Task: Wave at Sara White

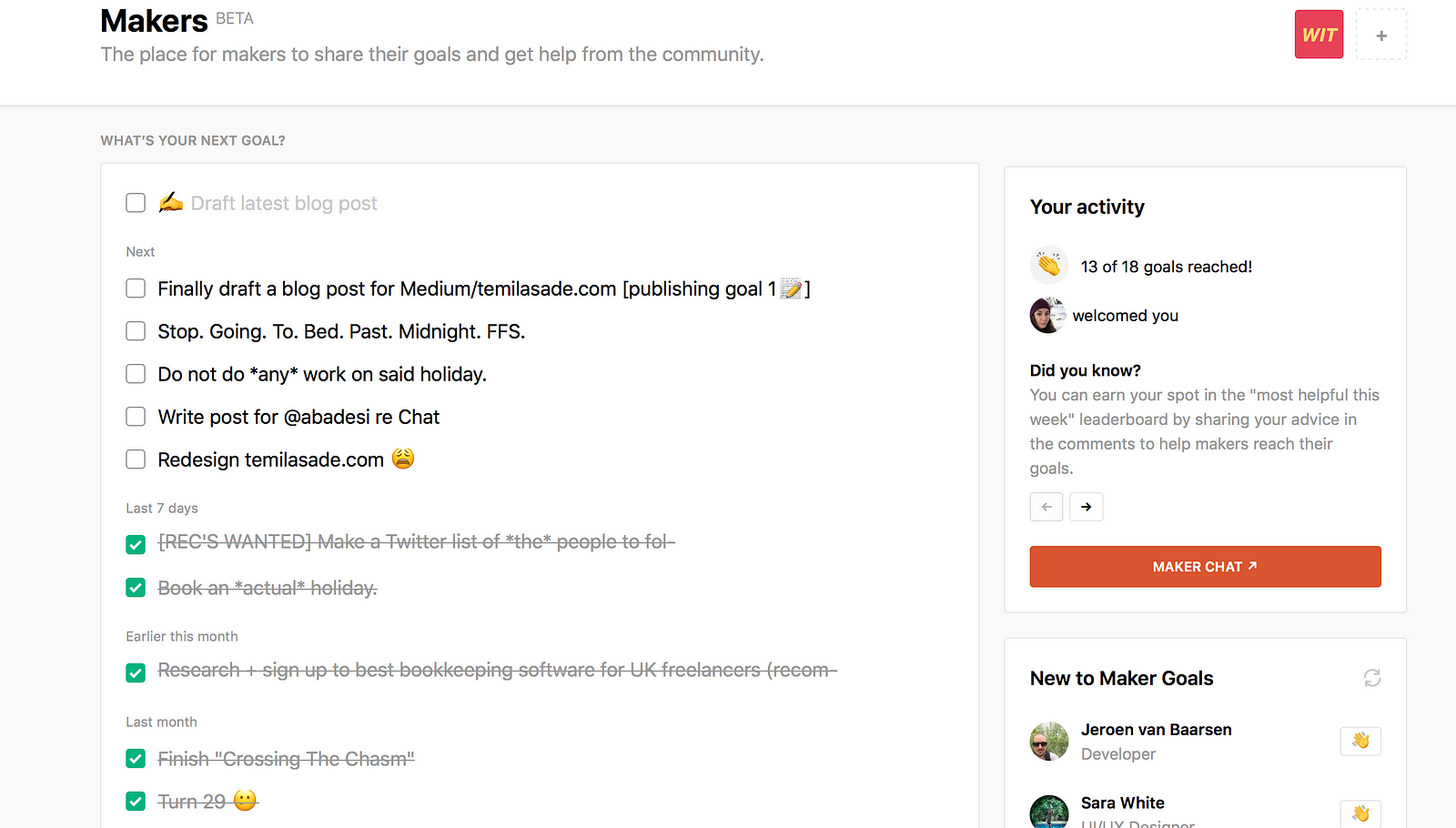Action: (x=1360, y=813)
